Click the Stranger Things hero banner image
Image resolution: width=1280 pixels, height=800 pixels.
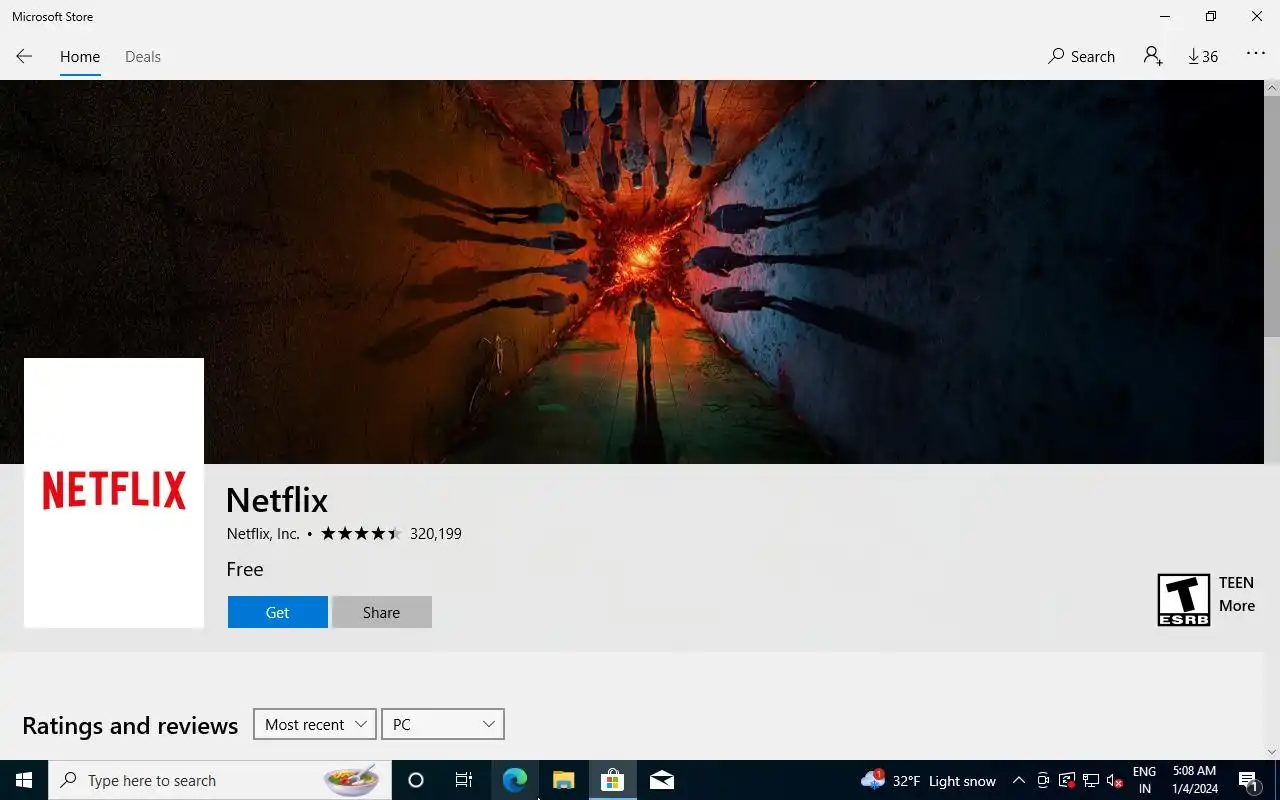pyautogui.click(x=632, y=272)
